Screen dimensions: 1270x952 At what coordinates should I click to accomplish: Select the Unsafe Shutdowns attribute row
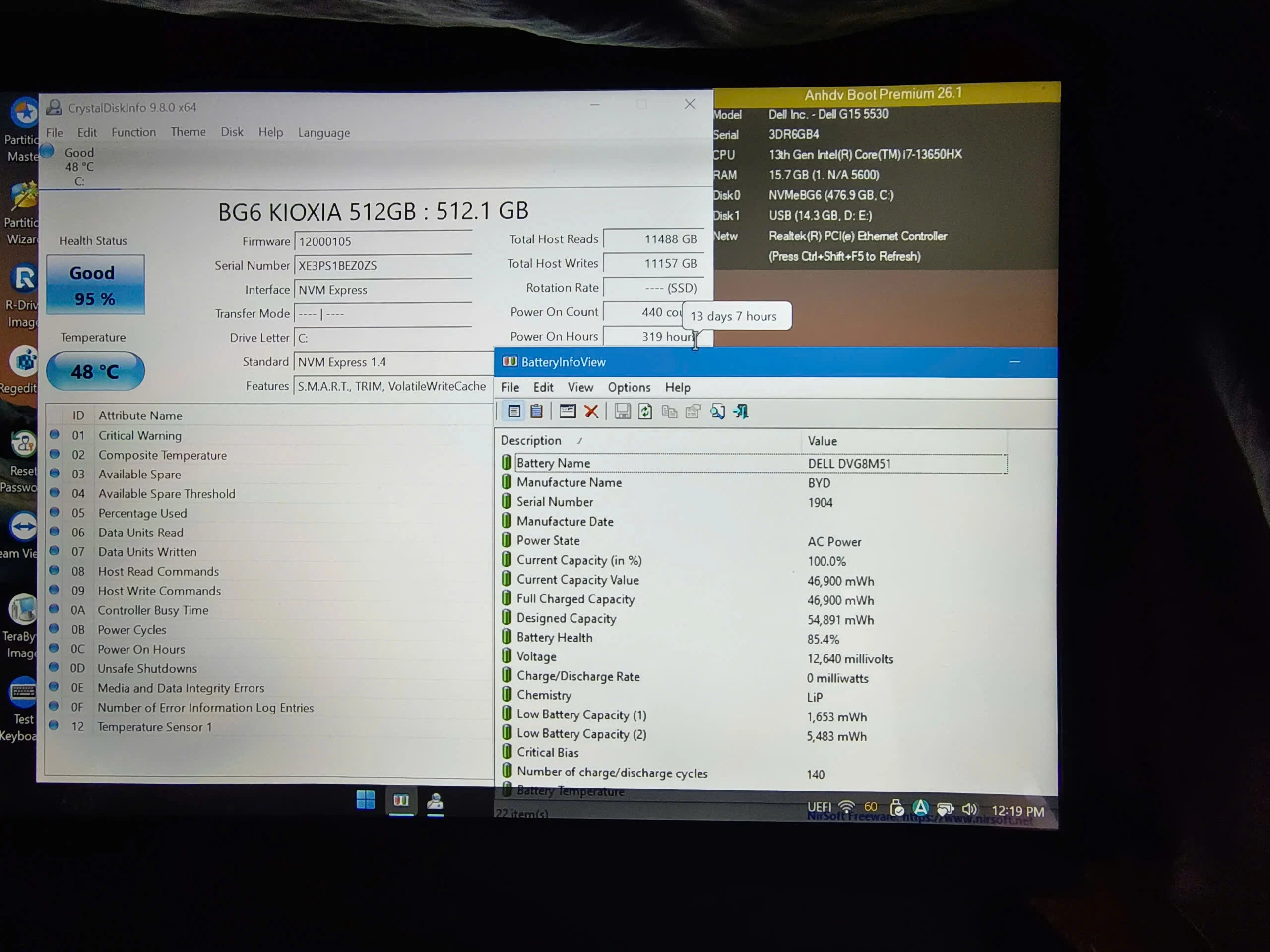coord(269,668)
